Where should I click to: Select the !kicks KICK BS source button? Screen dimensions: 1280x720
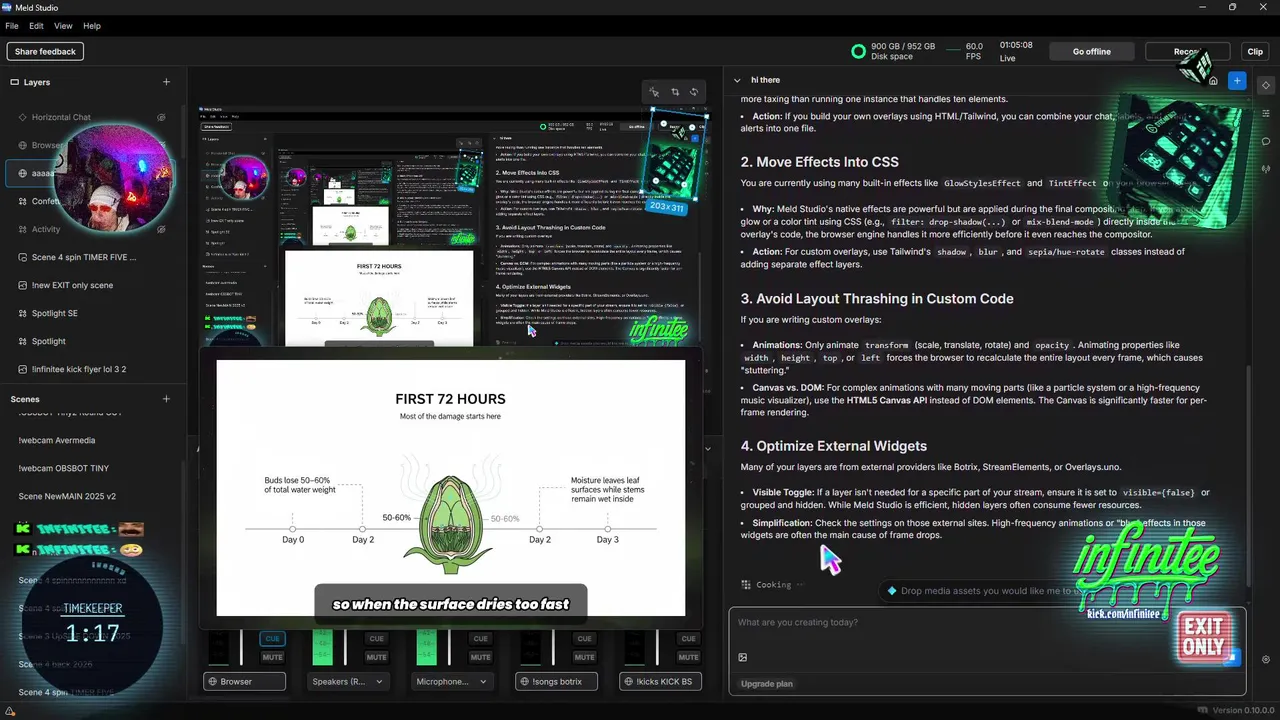pyautogui.click(x=660, y=682)
